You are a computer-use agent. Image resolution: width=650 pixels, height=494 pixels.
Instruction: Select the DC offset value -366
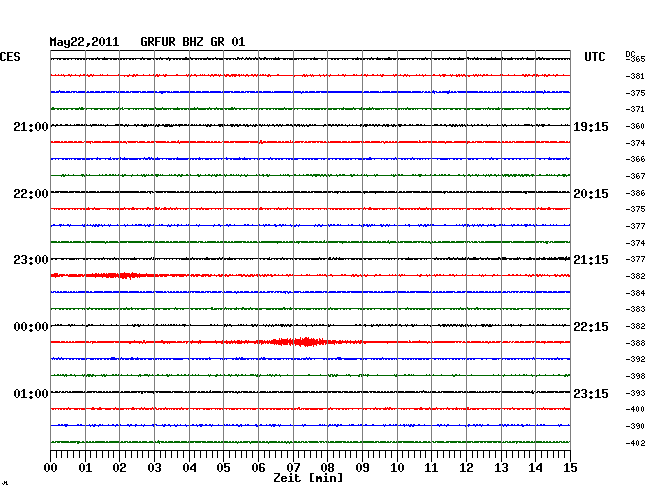tap(635, 159)
